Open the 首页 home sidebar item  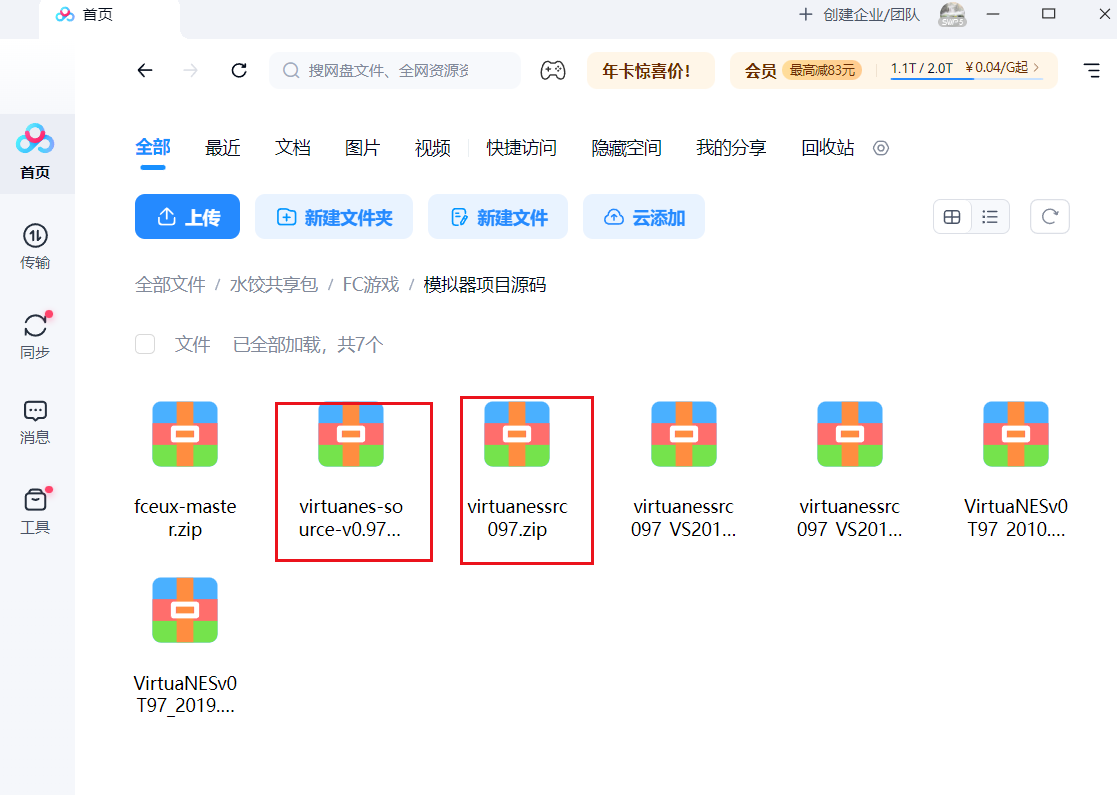coord(35,153)
